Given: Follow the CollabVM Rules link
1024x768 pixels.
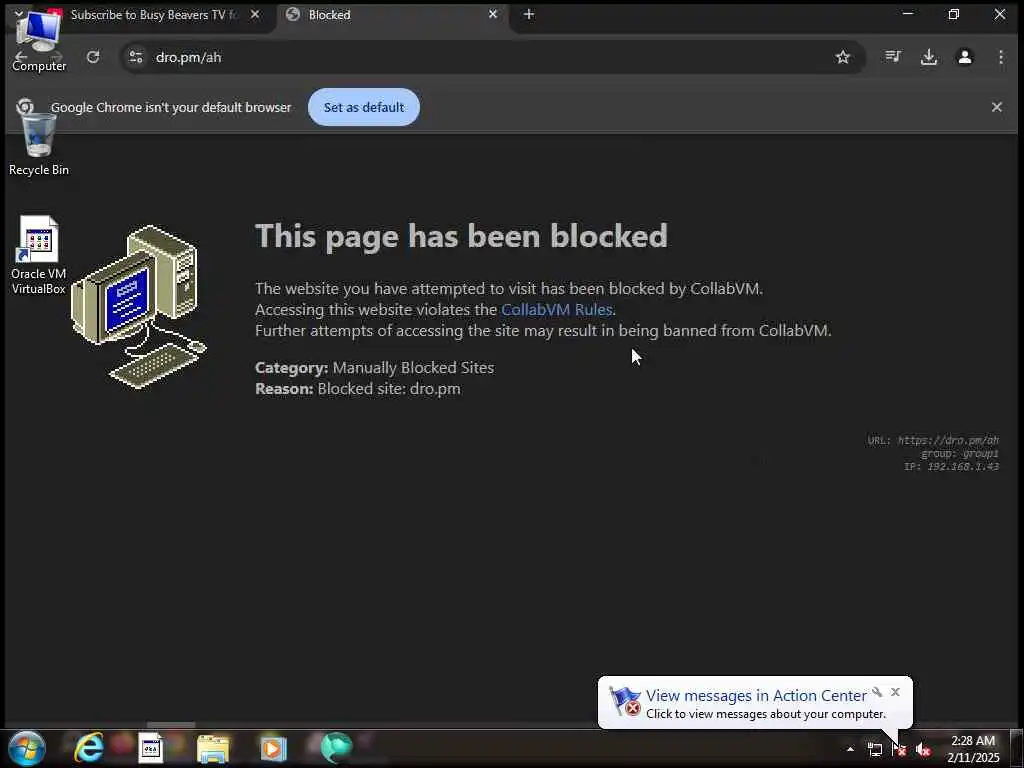Looking at the screenshot, I should click(x=556, y=310).
